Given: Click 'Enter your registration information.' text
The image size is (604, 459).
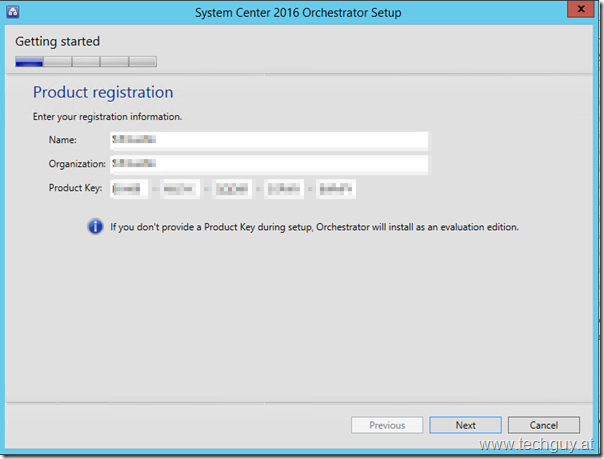Looking at the screenshot, I should [x=107, y=117].
